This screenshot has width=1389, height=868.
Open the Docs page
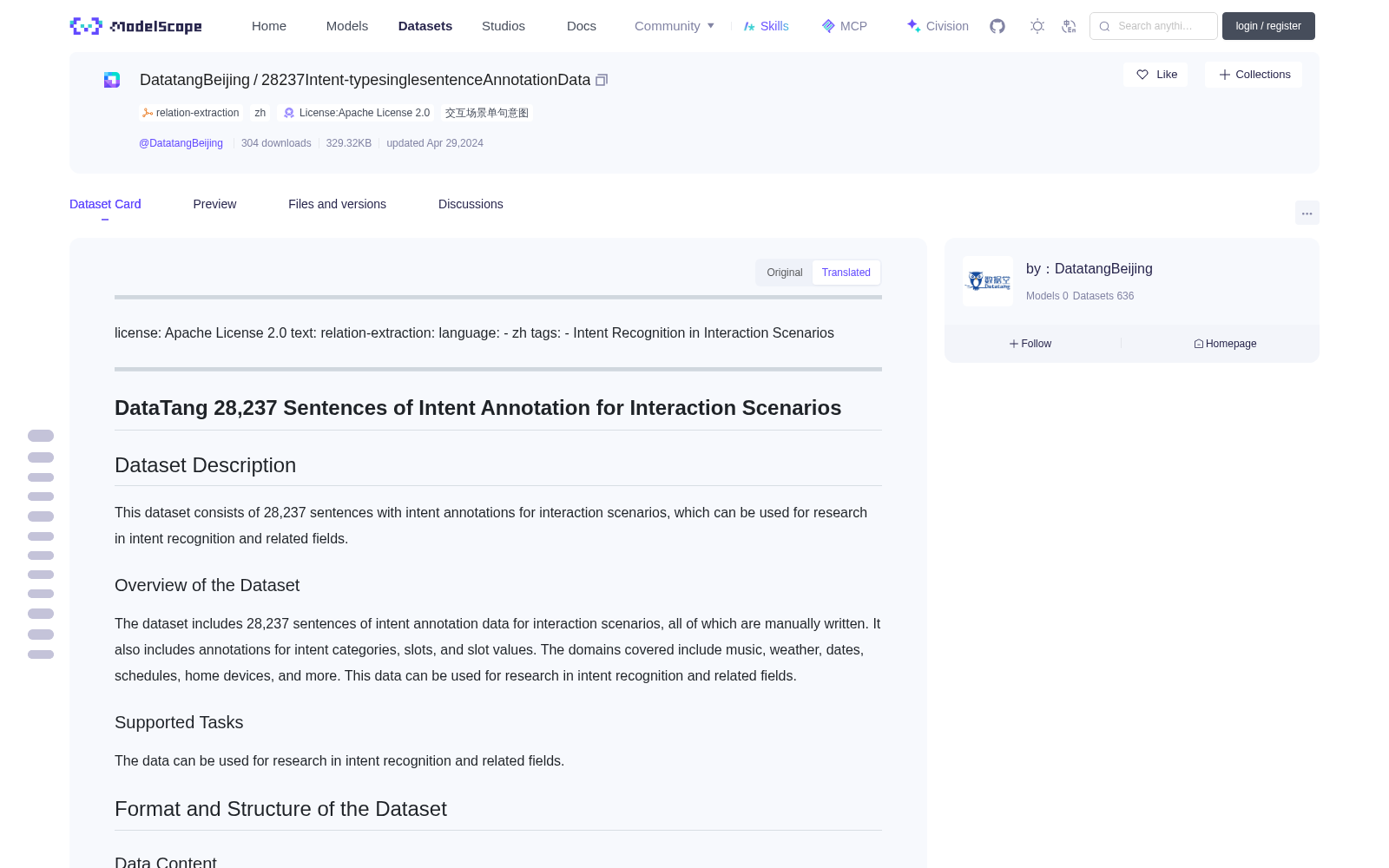582,26
